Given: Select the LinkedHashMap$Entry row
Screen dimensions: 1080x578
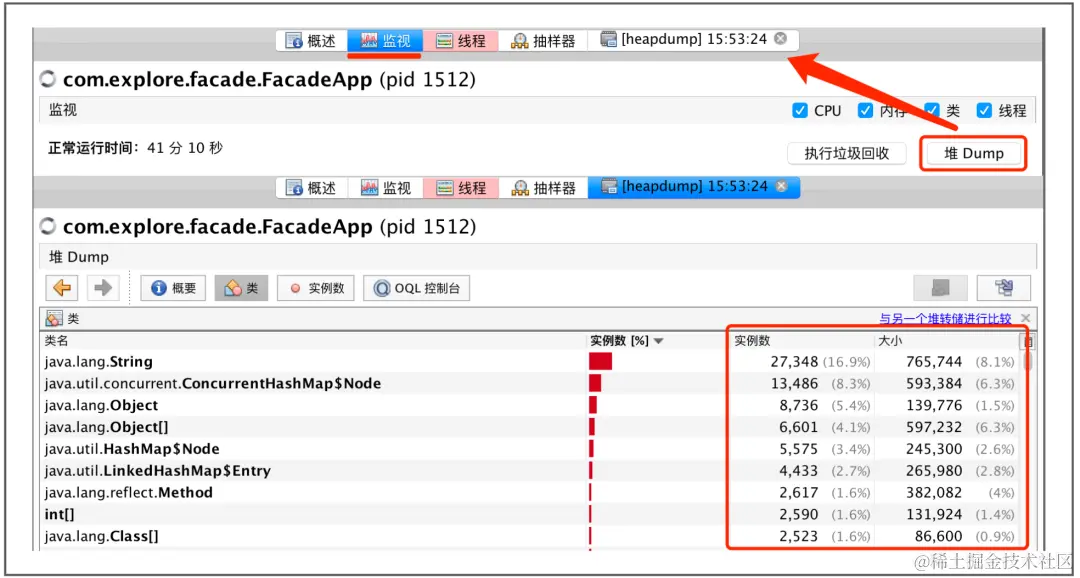Looking at the screenshot, I should click(530, 471).
